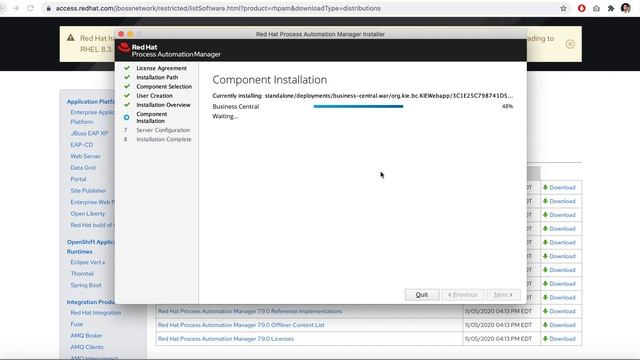Open JBoss EAP XP sidebar link

point(89,133)
